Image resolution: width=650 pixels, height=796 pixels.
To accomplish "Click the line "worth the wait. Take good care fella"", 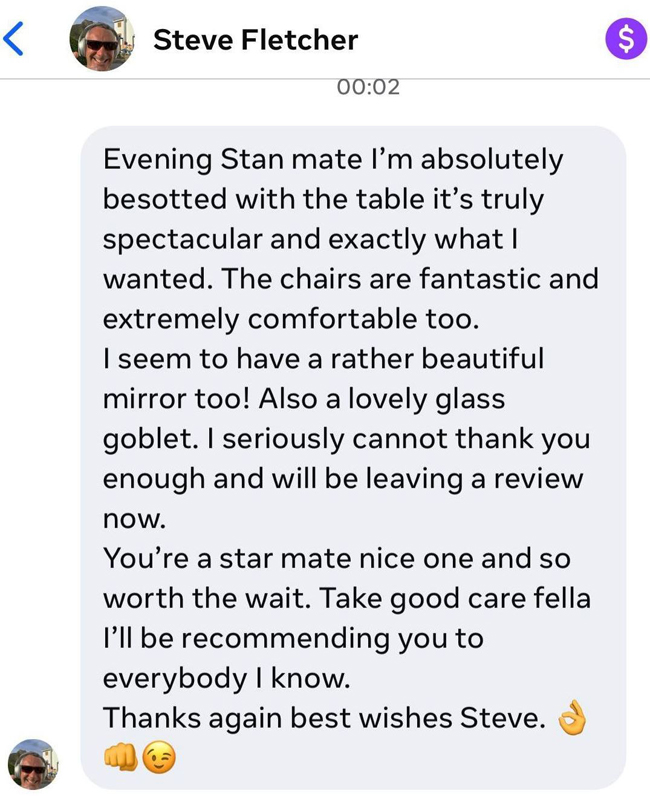I will [346, 599].
